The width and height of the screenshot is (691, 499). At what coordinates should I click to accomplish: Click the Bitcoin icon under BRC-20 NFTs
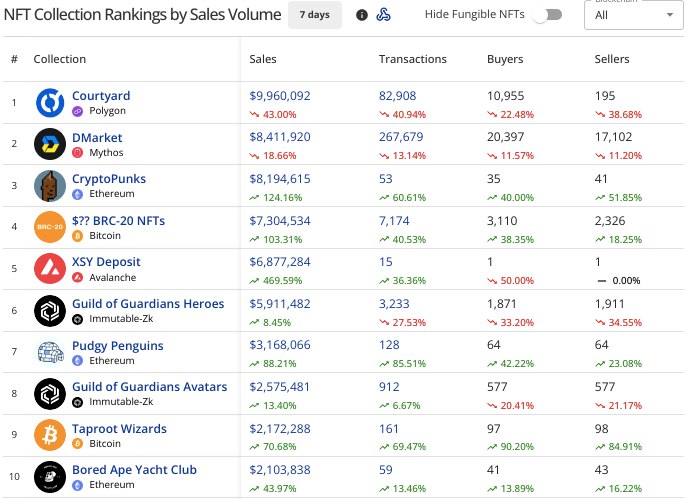[x=78, y=236]
